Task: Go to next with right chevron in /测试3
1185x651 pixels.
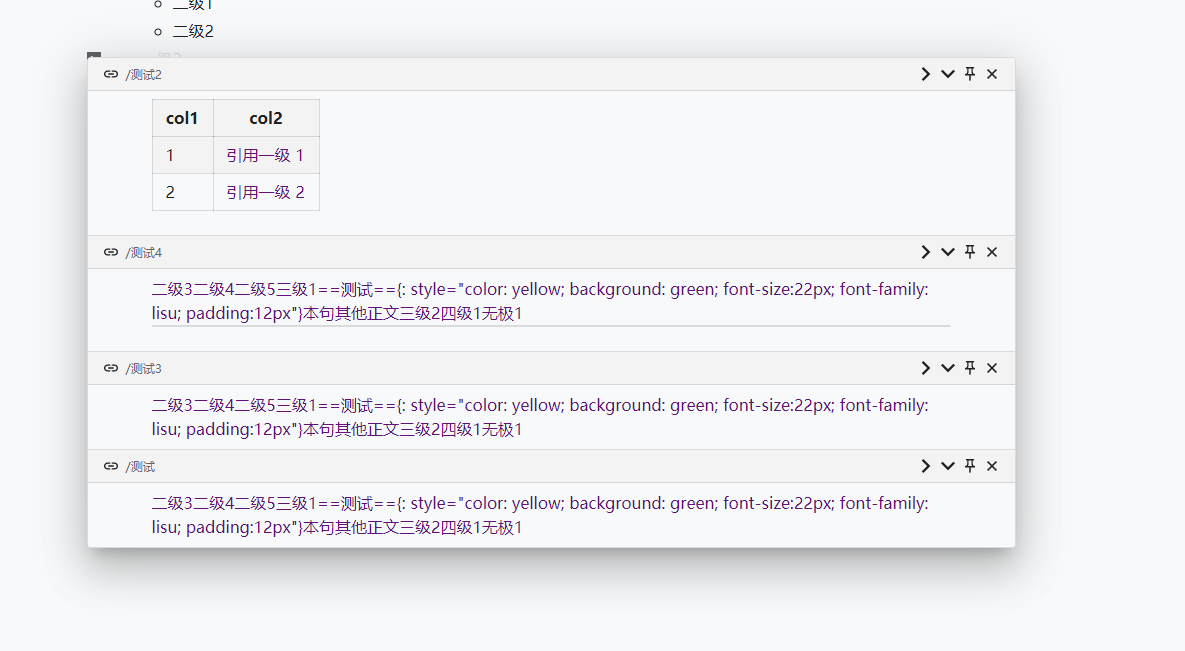Action: click(x=925, y=367)
